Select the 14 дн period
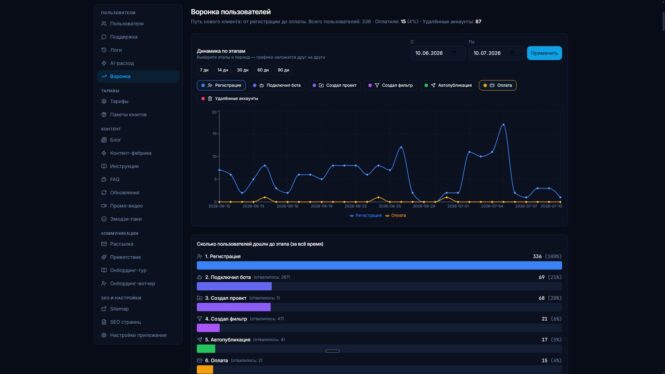665x374 pixels. [x=223, y=70]
